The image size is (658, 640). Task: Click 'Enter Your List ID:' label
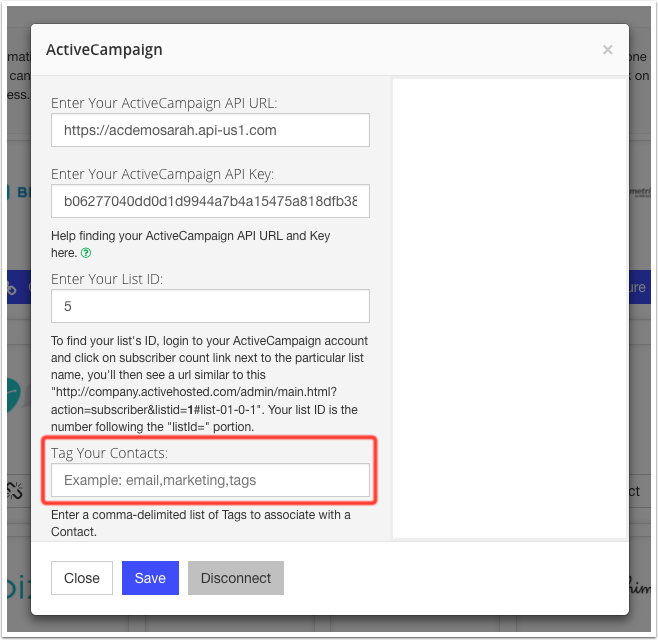tap(107, 279)
